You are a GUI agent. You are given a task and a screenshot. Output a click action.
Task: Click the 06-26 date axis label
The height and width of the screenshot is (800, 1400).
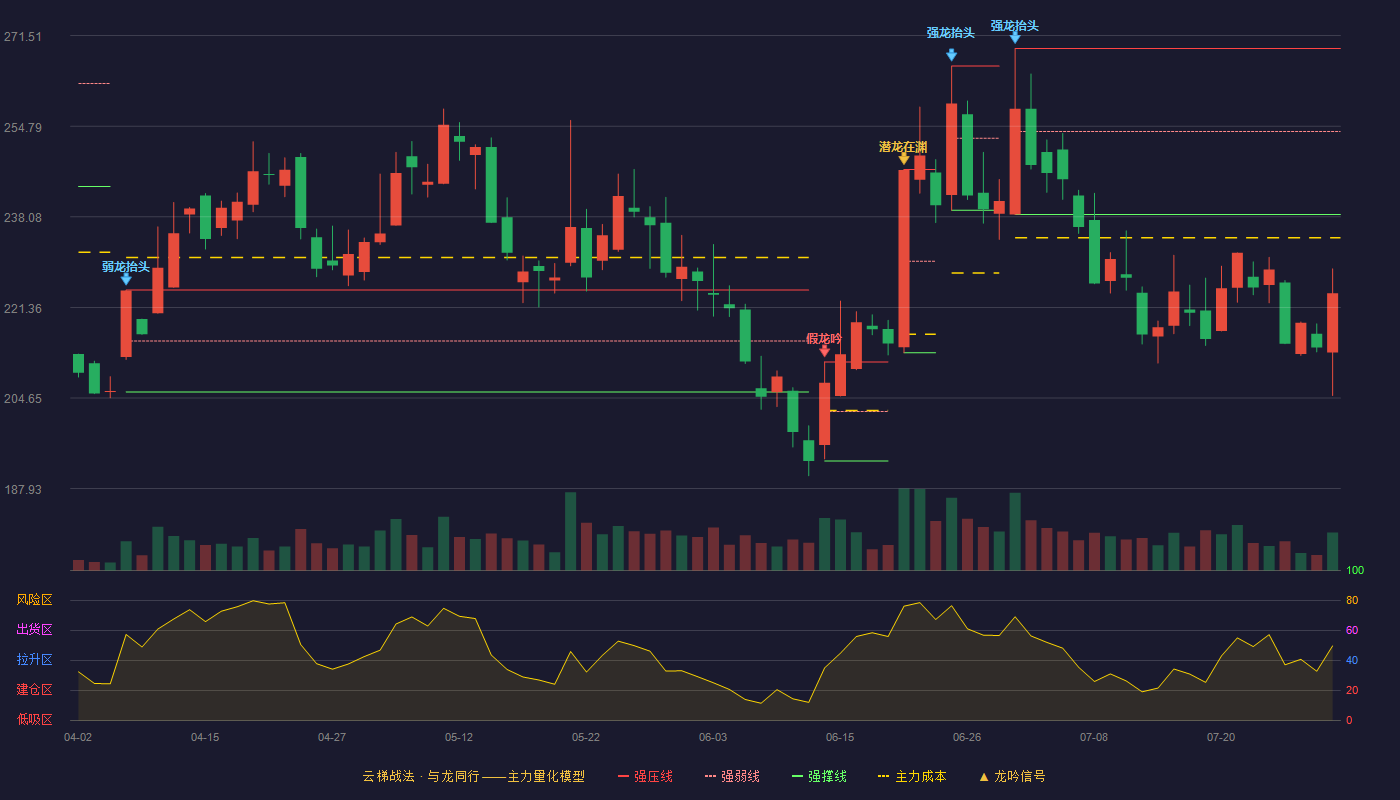pyautogui.click(x=967, y=737)
